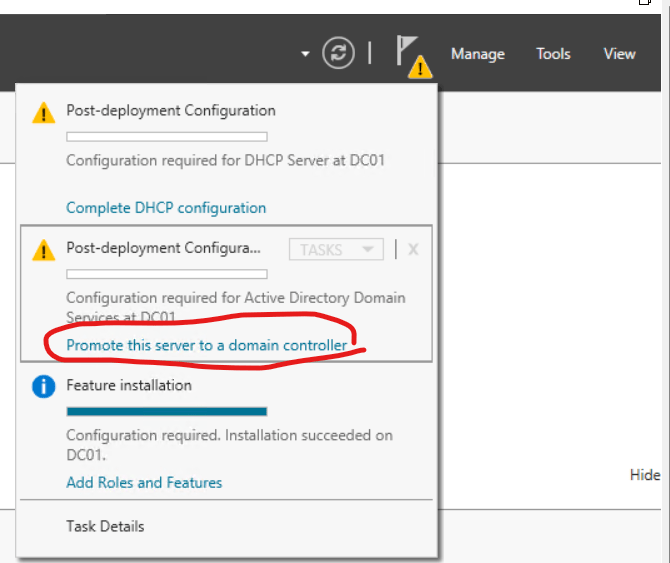This screenshot has height=563, width=670.
Task: Click Promote this server to a domain controller
Action: pos(206,345)
